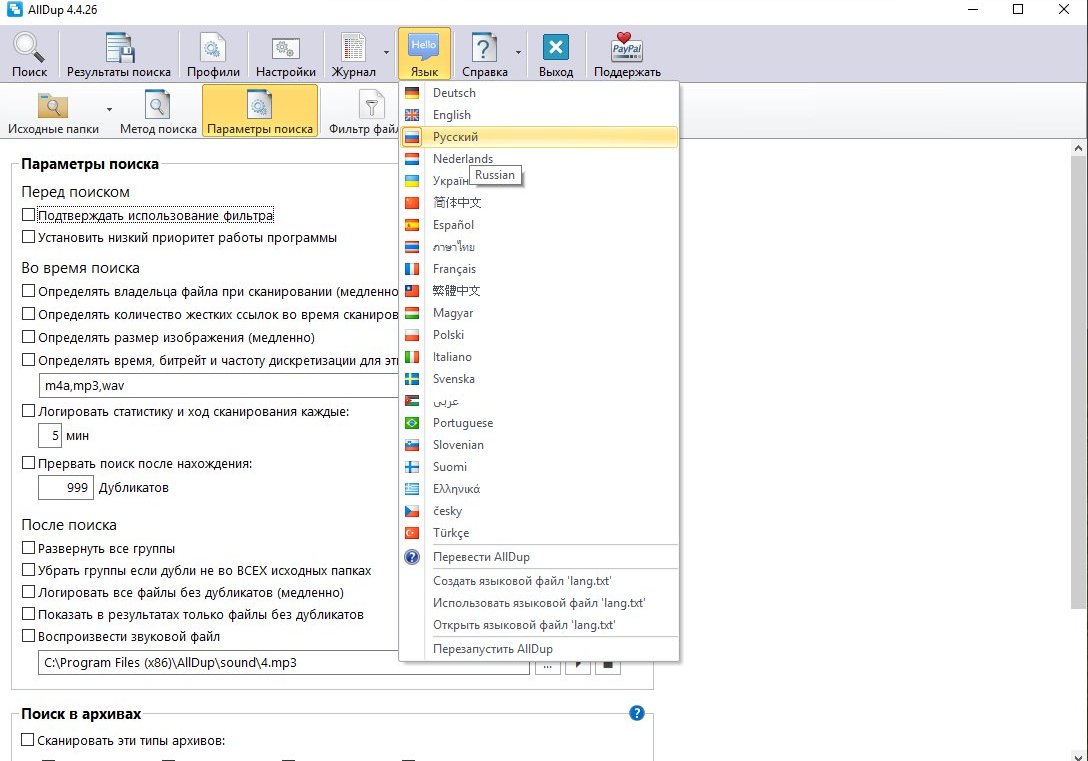The width and height of the screenshot is (1088, 761).
Task: Select Magyar from the list
Action: (x=539, y=313)
